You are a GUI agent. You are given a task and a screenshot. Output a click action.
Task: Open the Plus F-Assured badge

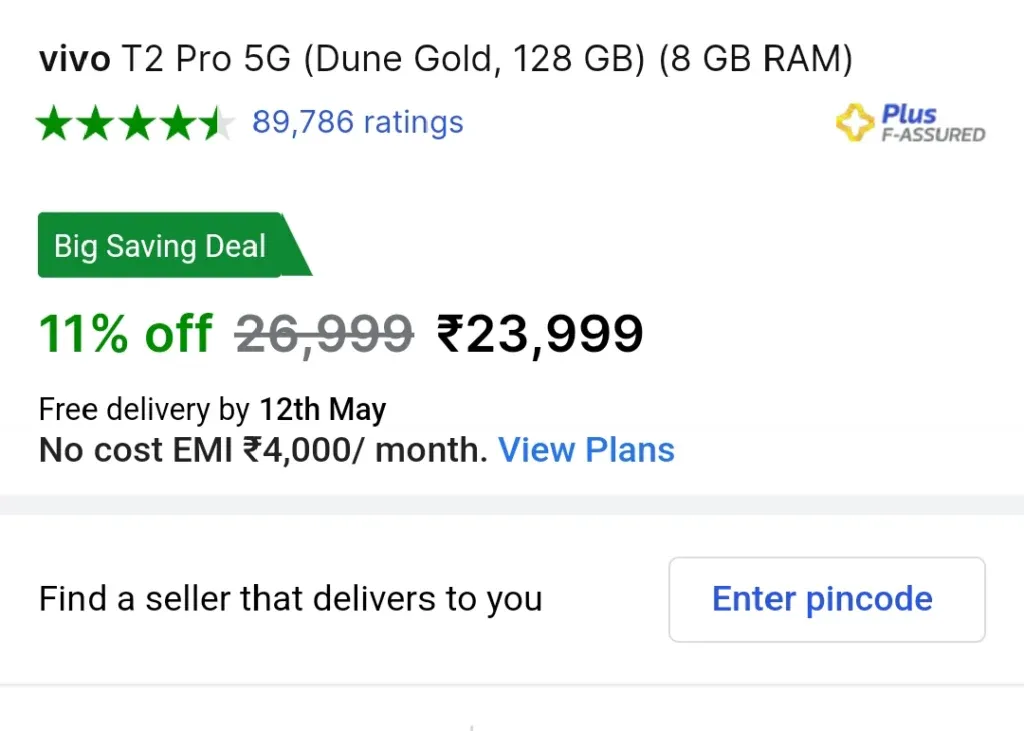click(x=910, y=123)
